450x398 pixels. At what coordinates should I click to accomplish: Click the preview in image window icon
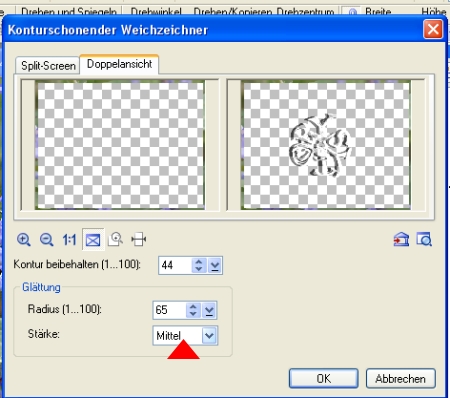point(424,239)
